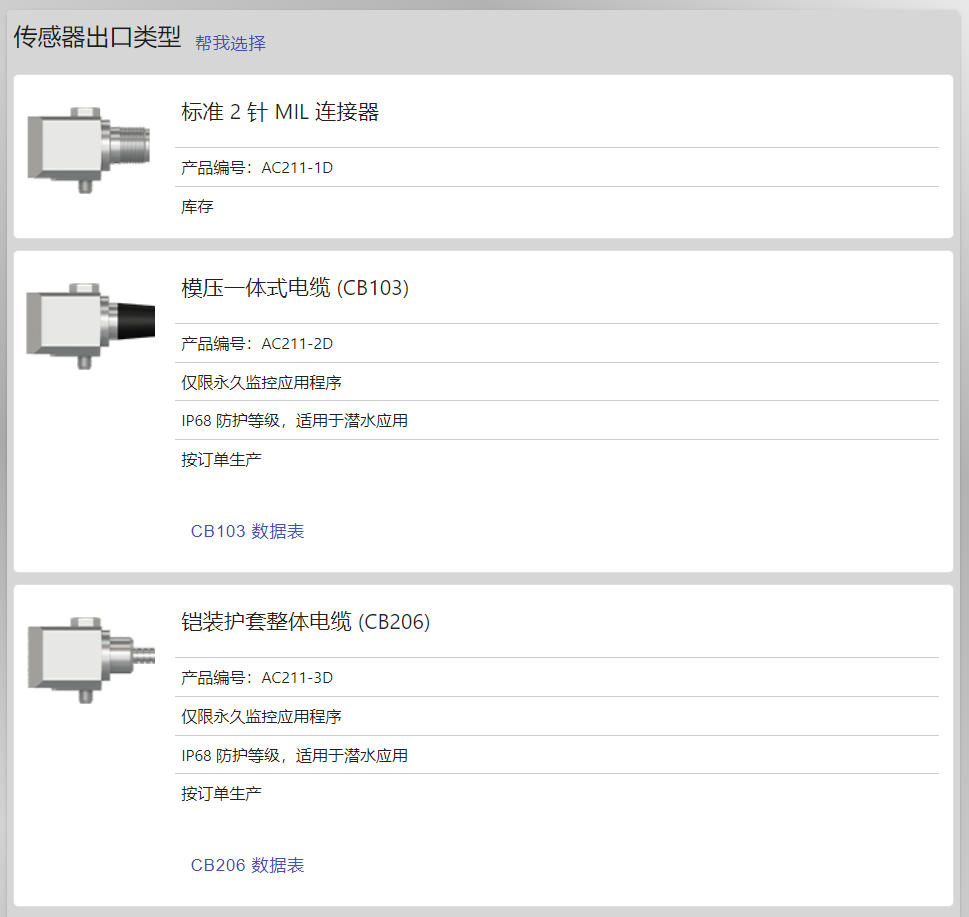Viewport: 969px width, 917px height.
Task: Select the 模压一体式电缆 CB103 sensor image
Action: pyautogui.click(x=90, y=326)
